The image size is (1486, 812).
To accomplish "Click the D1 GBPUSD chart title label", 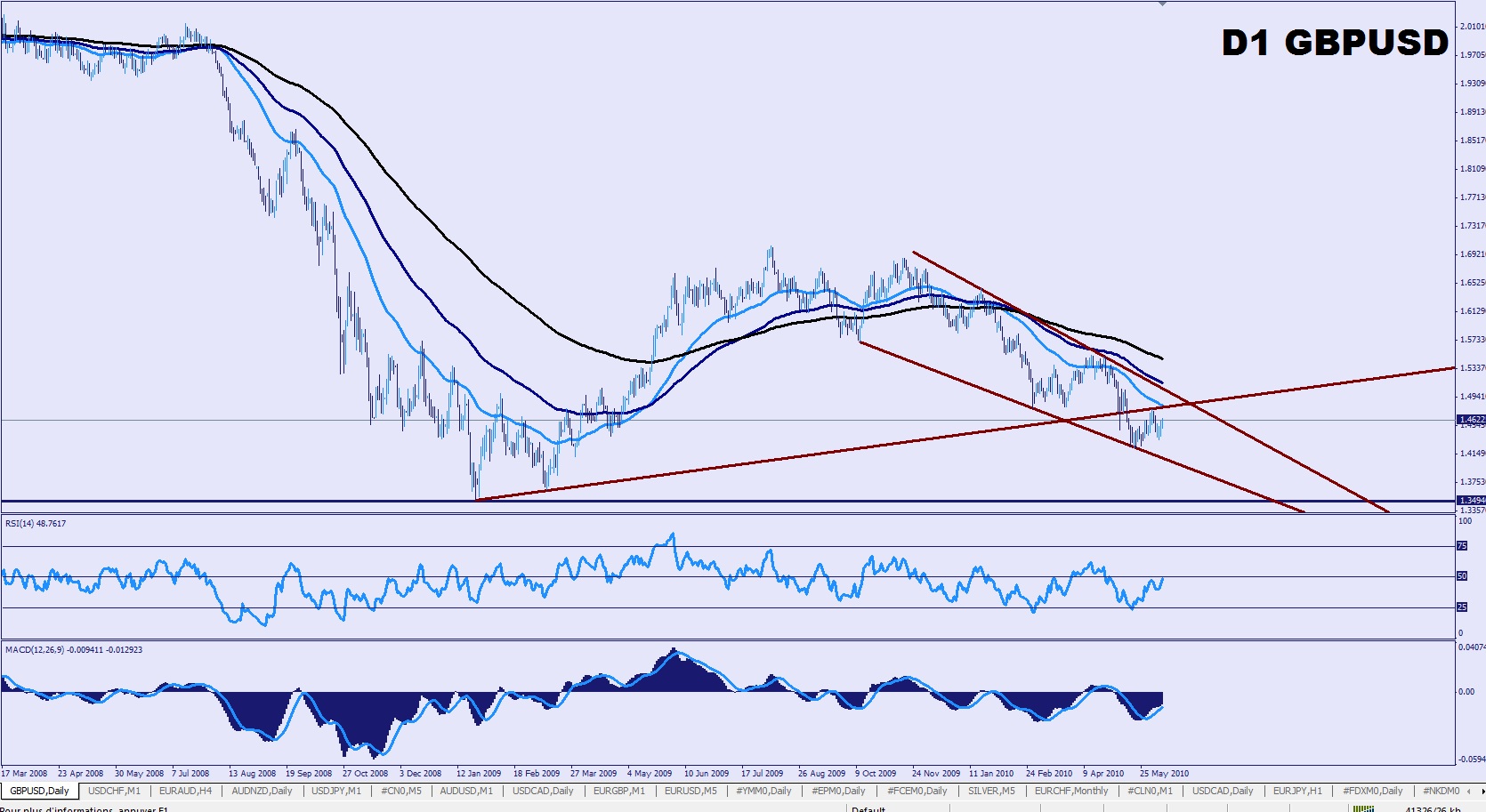I will coord(1335,43).
